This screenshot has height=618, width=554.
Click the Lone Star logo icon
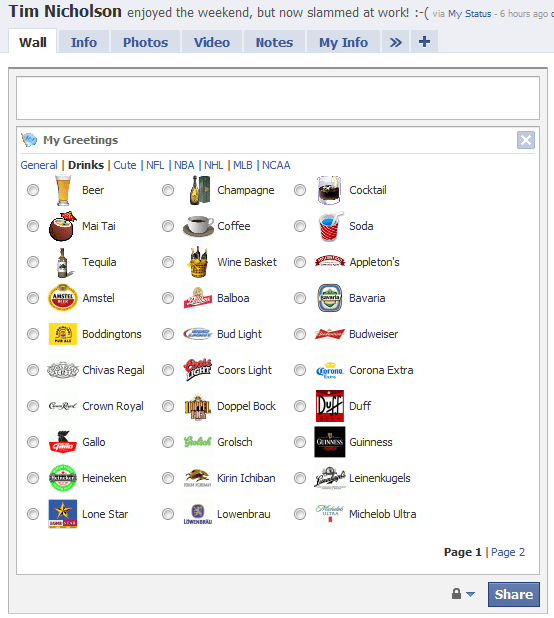pos(63,514)
